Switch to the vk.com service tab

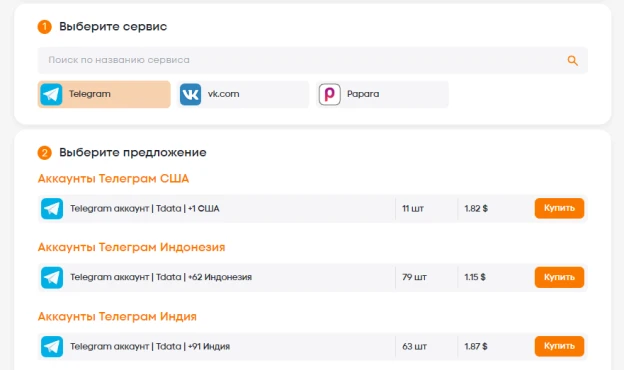tap(243, 94)
